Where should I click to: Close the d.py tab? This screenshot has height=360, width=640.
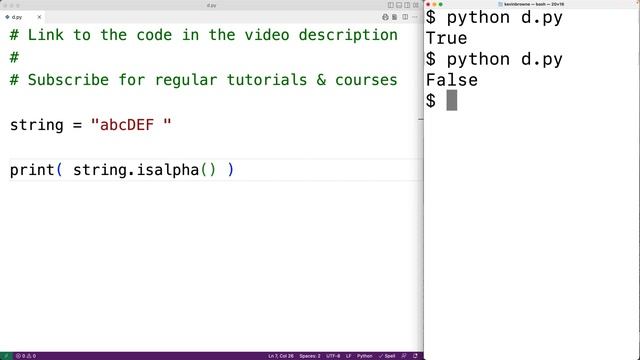[39, 17]
